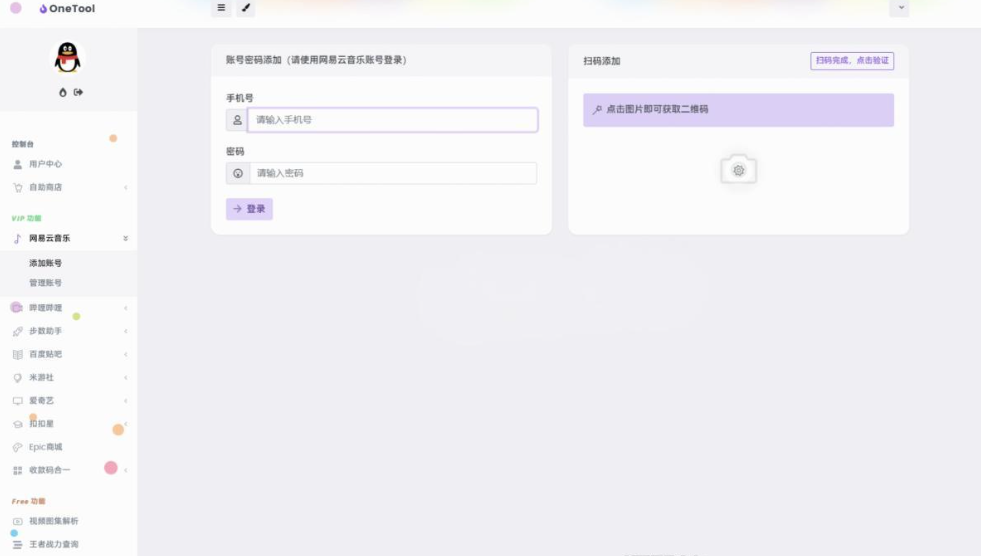Screen dimensions: 981x556
Task: Click the flame icon under the avatar
Action: (x=63, y=93)
